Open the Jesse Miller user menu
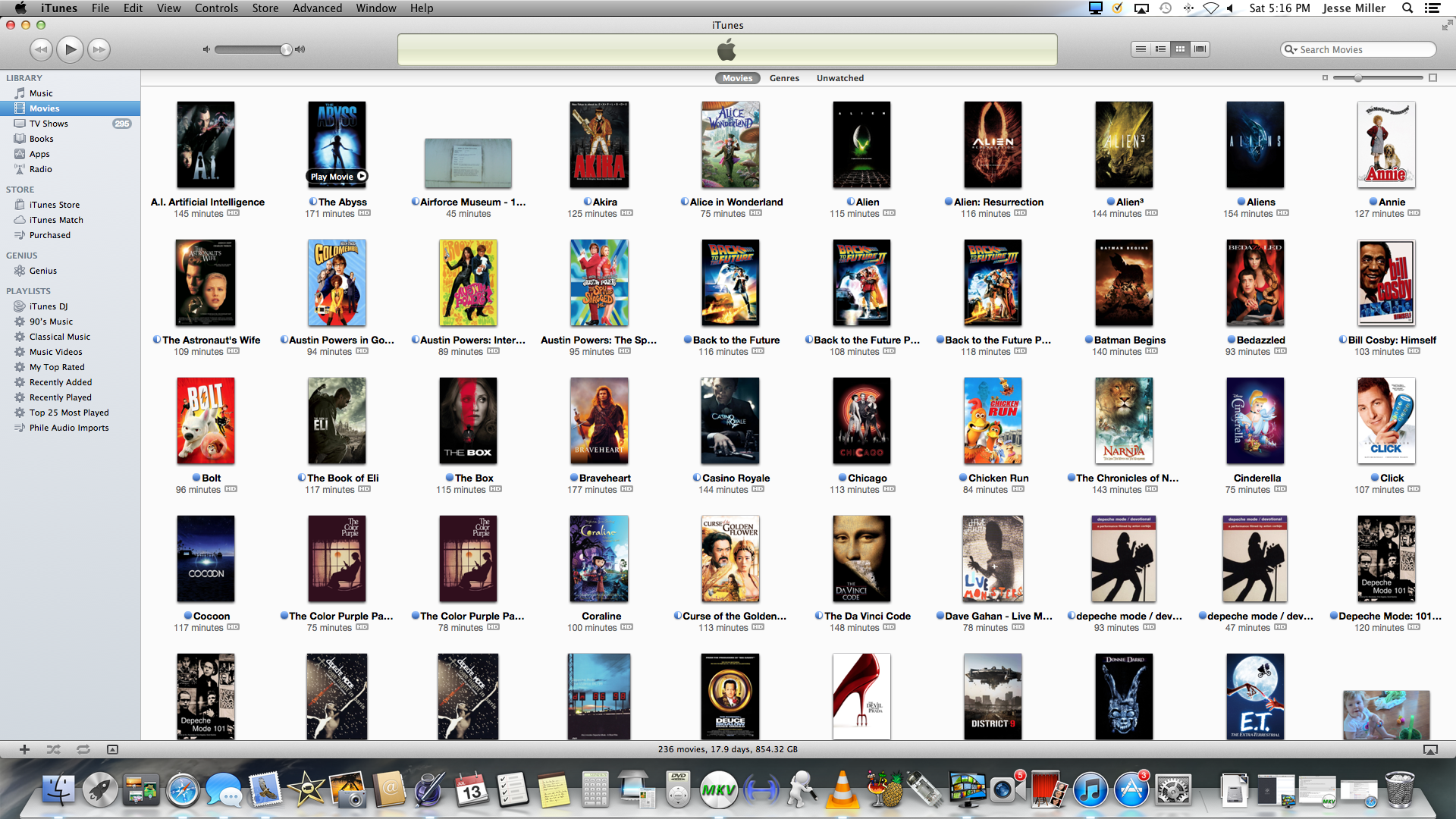 click(1354, 8)
